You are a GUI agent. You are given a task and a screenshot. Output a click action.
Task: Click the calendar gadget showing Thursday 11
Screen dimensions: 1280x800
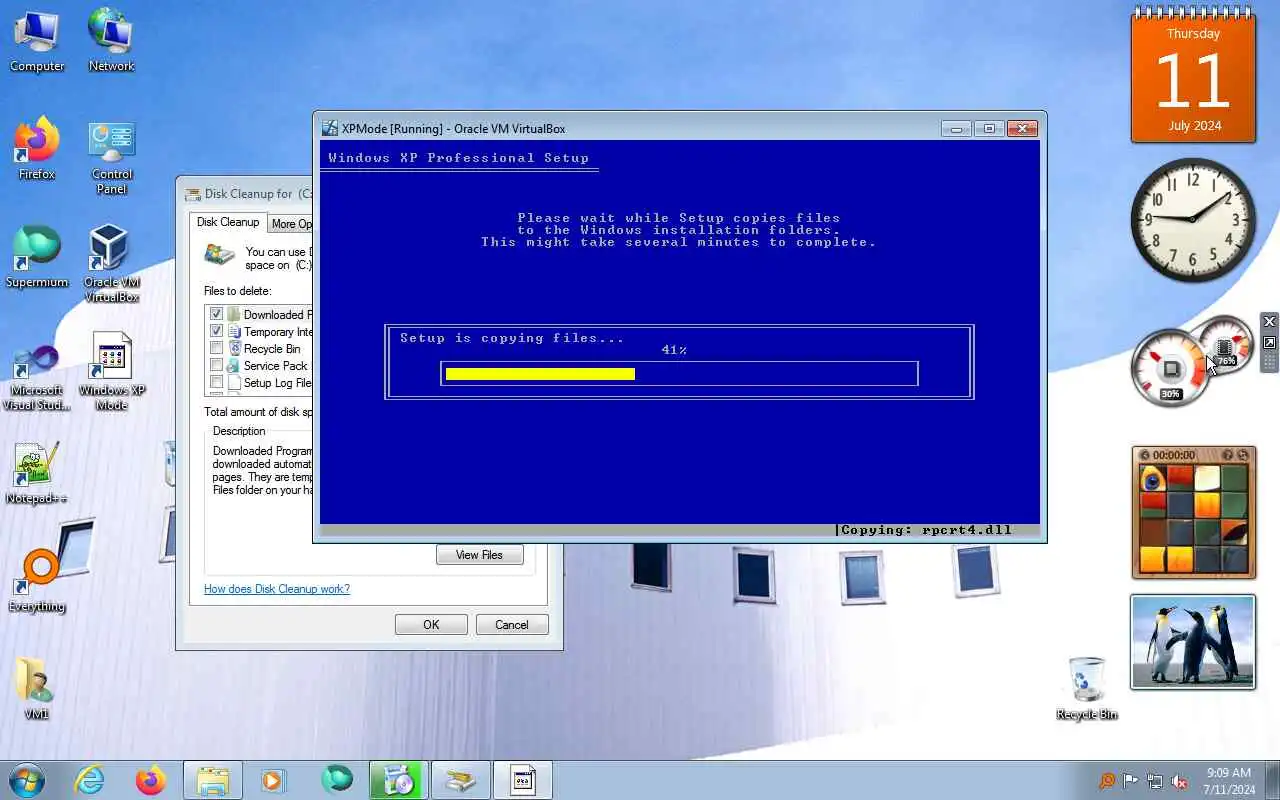pyautogui.click(x=1193, y=77)
